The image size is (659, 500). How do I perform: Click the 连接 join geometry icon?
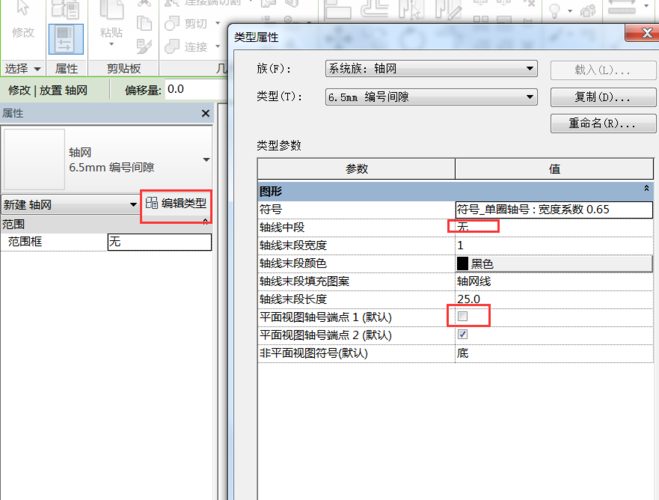point(172,46)
